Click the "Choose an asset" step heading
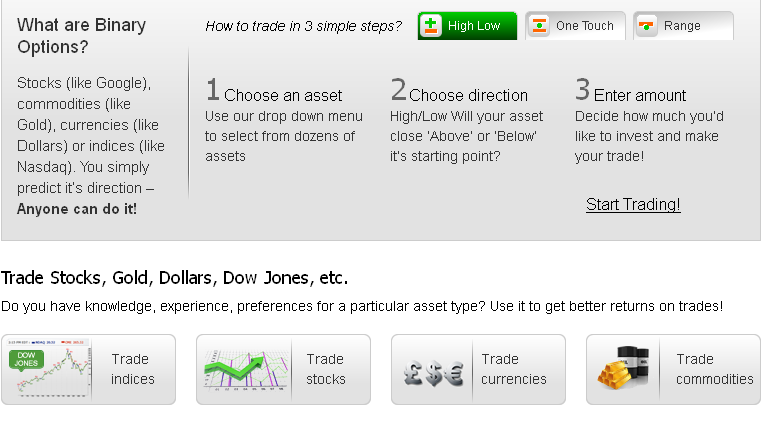 tap(282, 95)
